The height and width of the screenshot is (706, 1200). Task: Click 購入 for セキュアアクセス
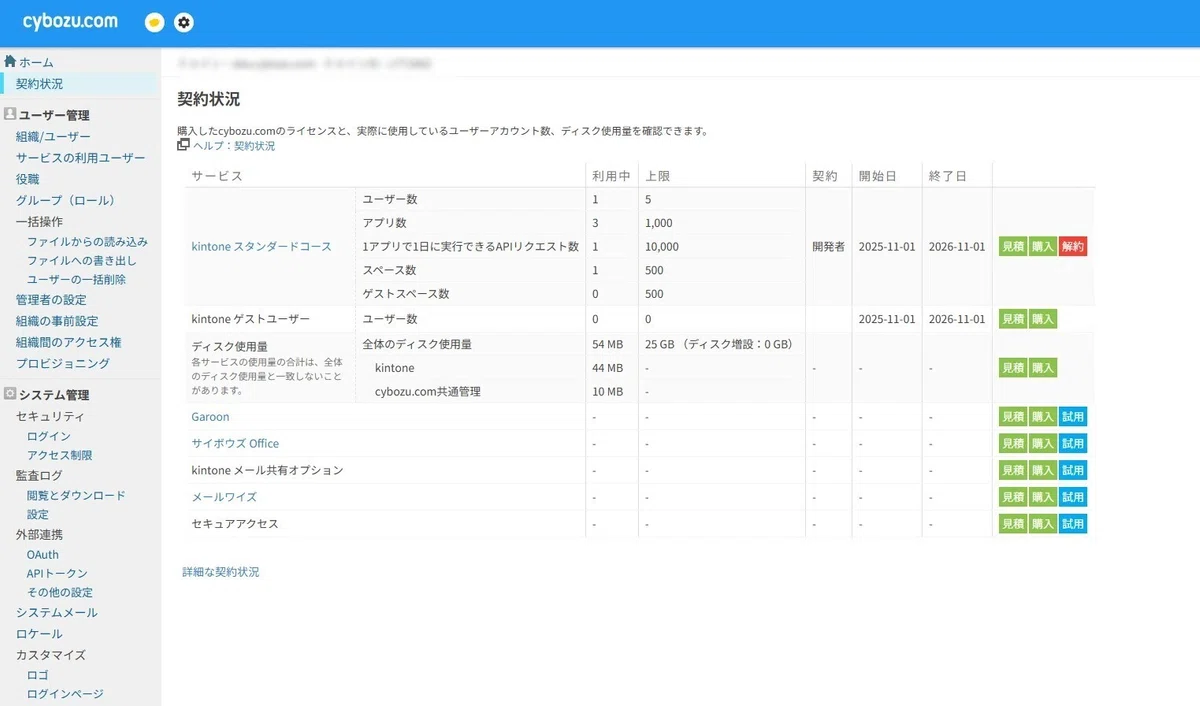[1043, 524]
